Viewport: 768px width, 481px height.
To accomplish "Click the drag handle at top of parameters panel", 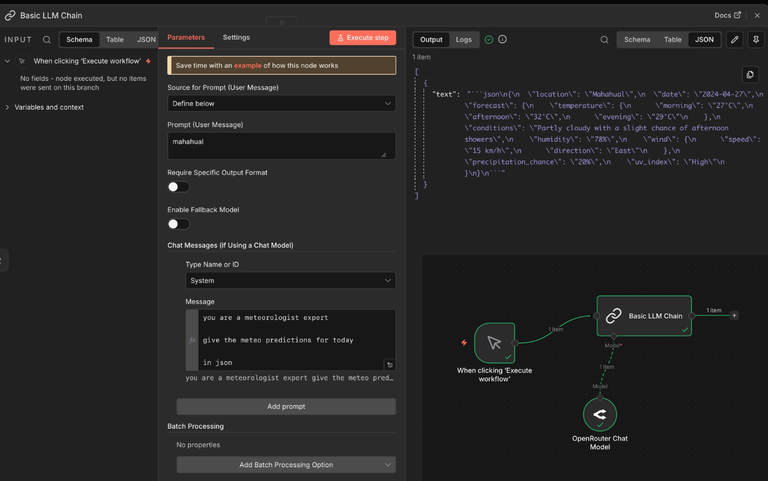I will 282,22.
